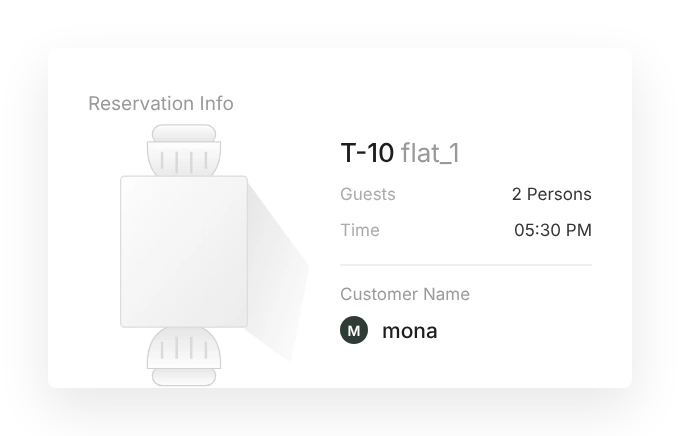
Task: Click the customer name mona
Action: pyautogui.click(x=410, y=331)
